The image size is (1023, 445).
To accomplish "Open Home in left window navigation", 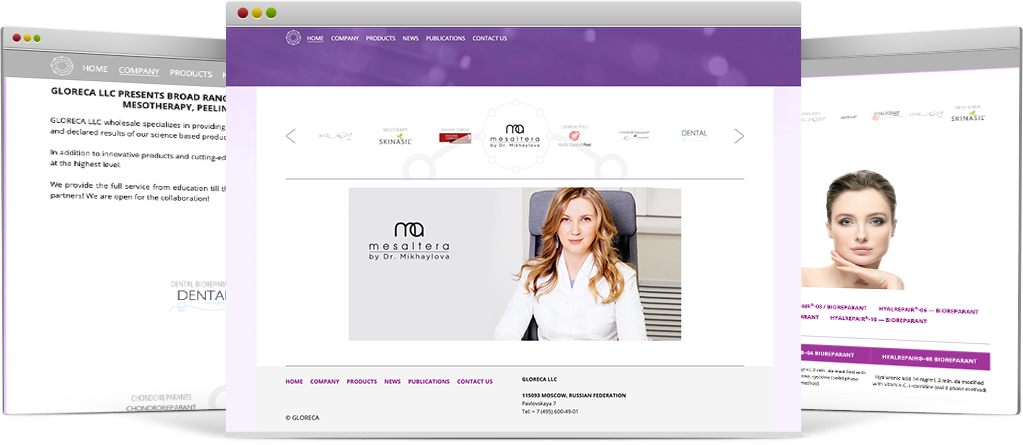I will 95,69.
